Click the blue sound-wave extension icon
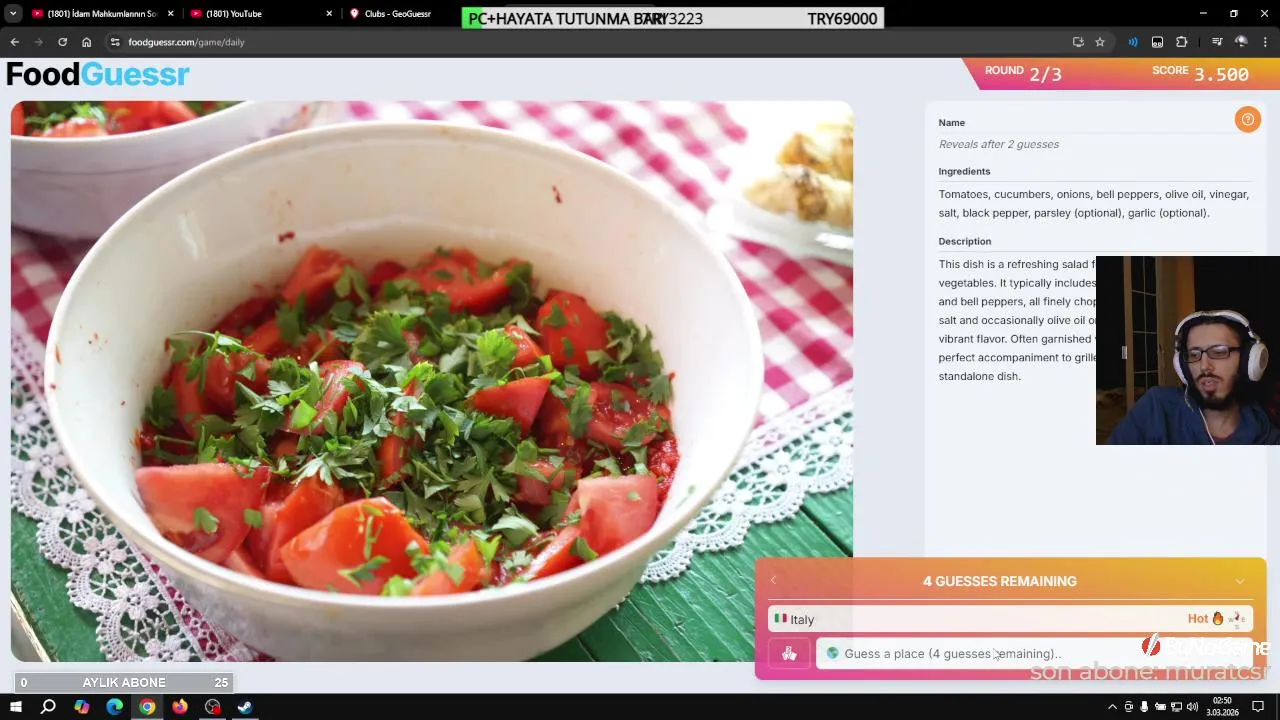Viewport: 1280px width, 720px height. click(x=1133, y=42)
